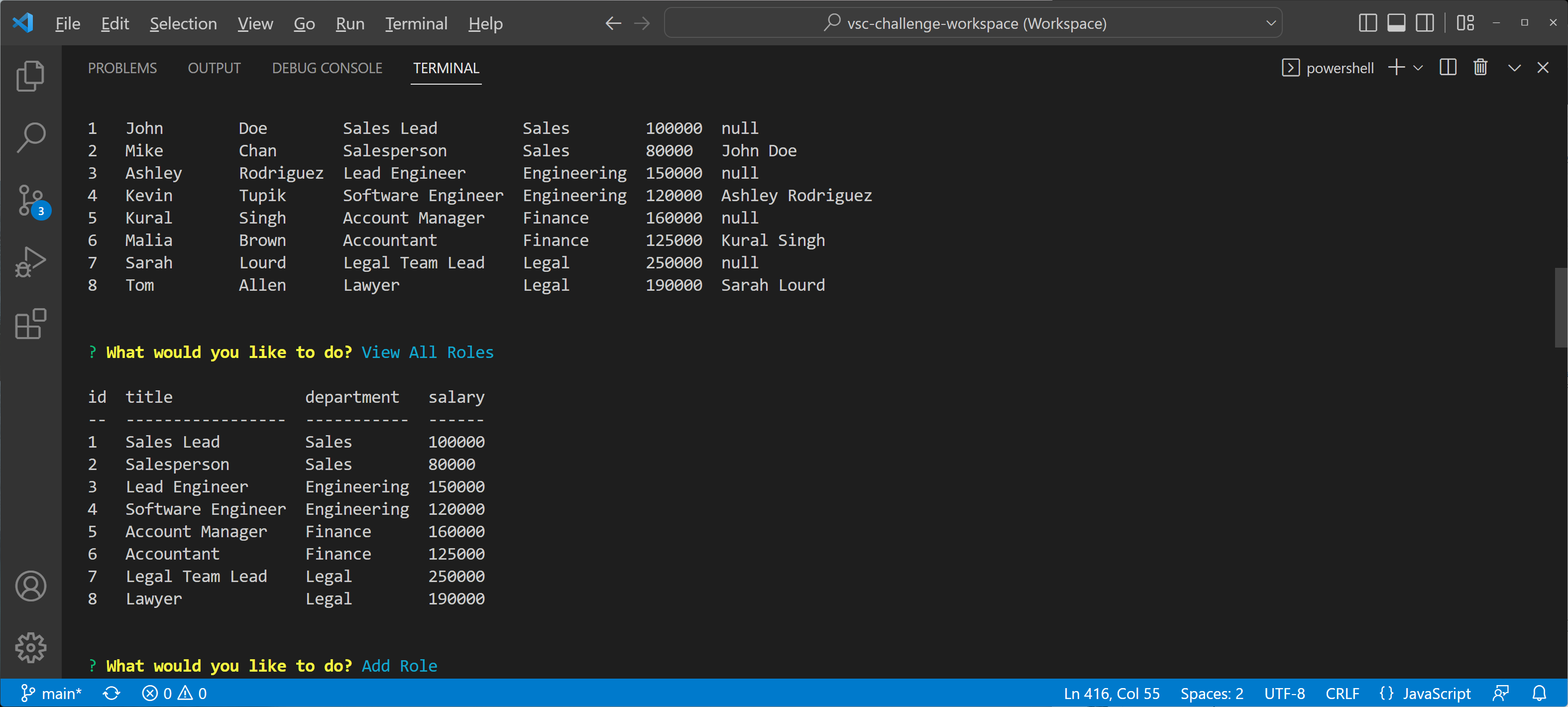This screenshot has width=1568, height=707.
Task: Open the terminal launch profile dropdown
Action: (1420, 67)
